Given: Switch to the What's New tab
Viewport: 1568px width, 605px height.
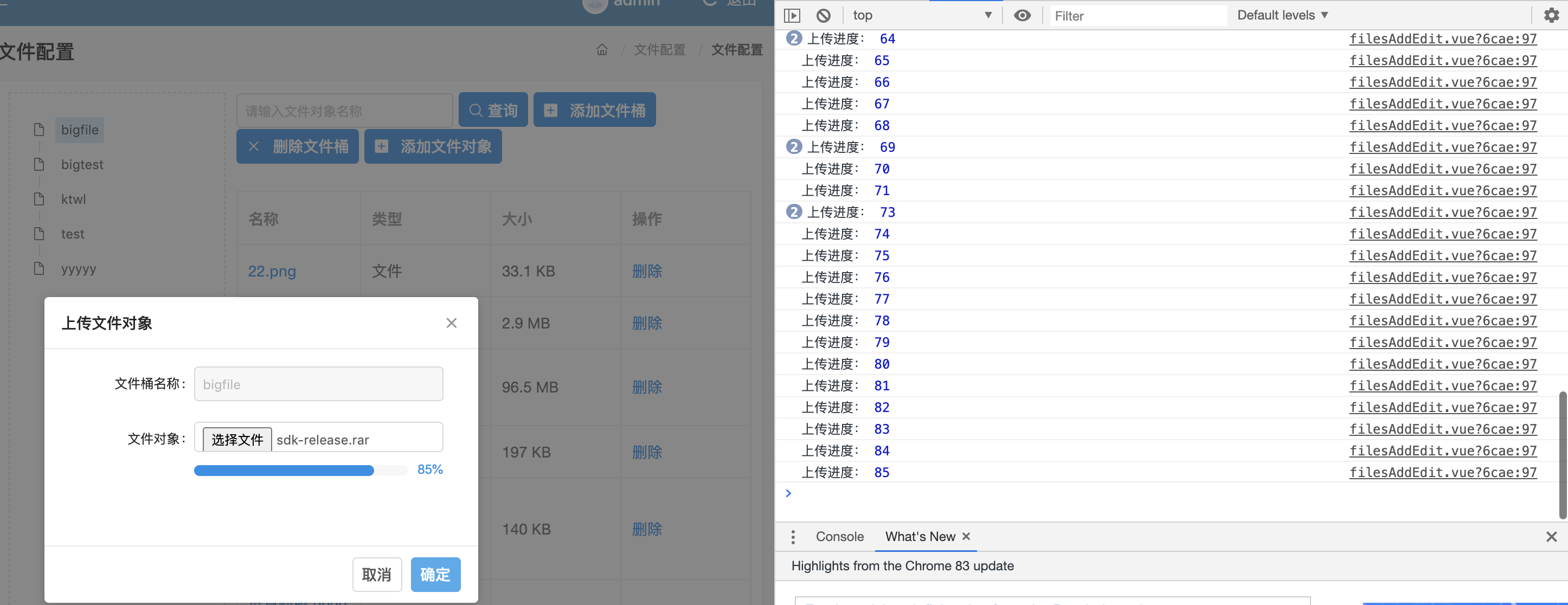Looking at the screenshot, I should (919, 536).
